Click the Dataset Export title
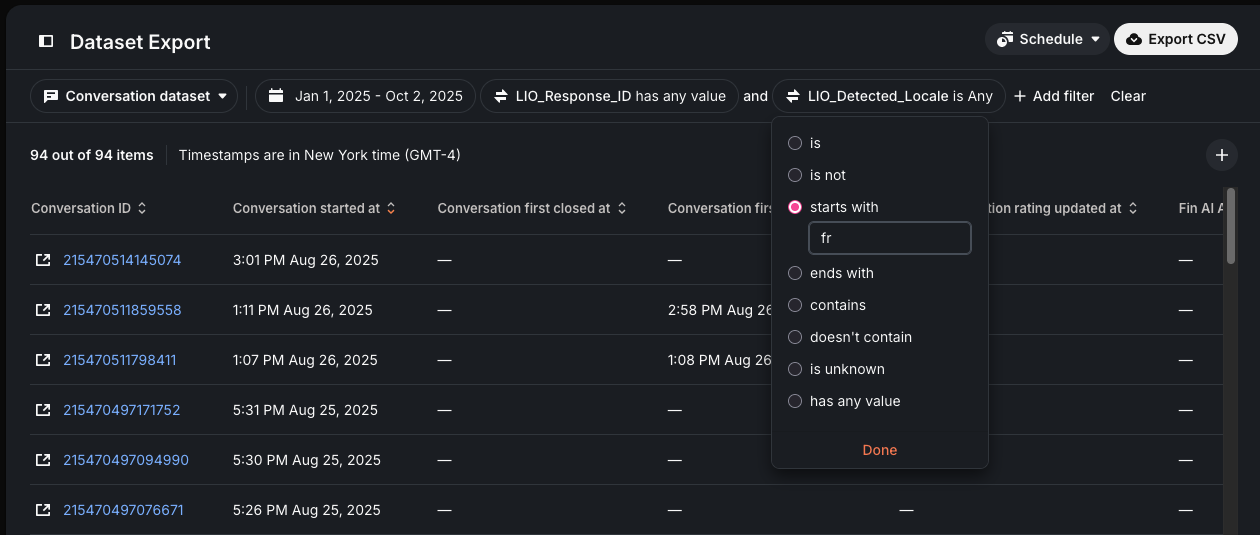The width and height of the screenshot is (1260, 535). point(140,42)
